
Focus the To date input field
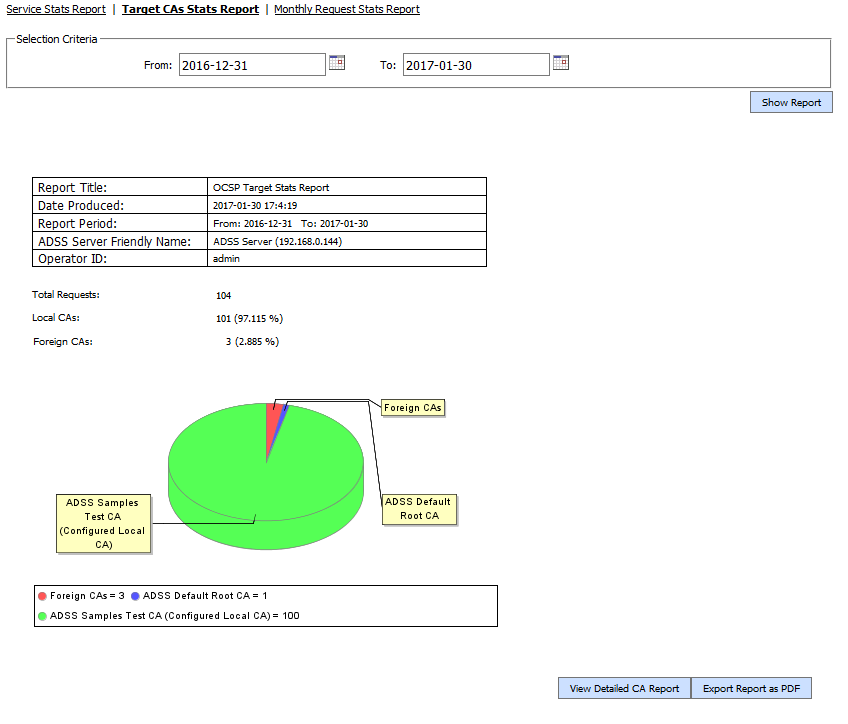point(476,65)
